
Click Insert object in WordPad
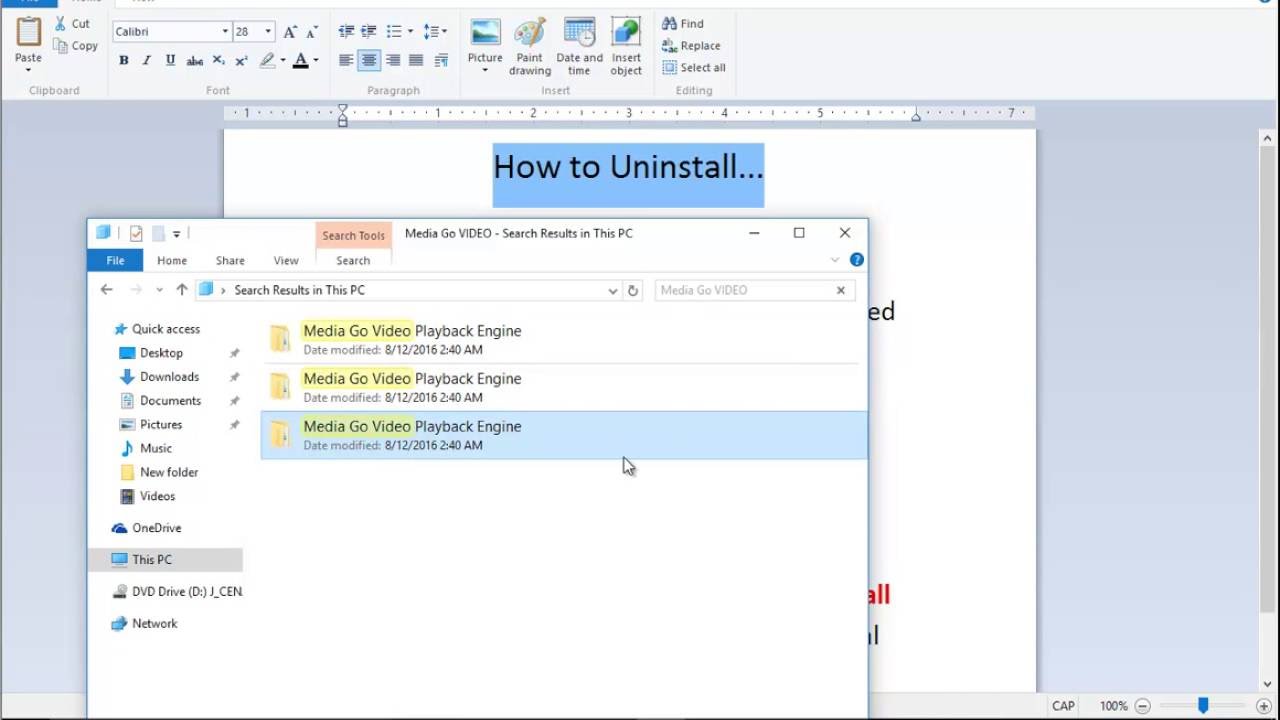click(x=626, y=45)
